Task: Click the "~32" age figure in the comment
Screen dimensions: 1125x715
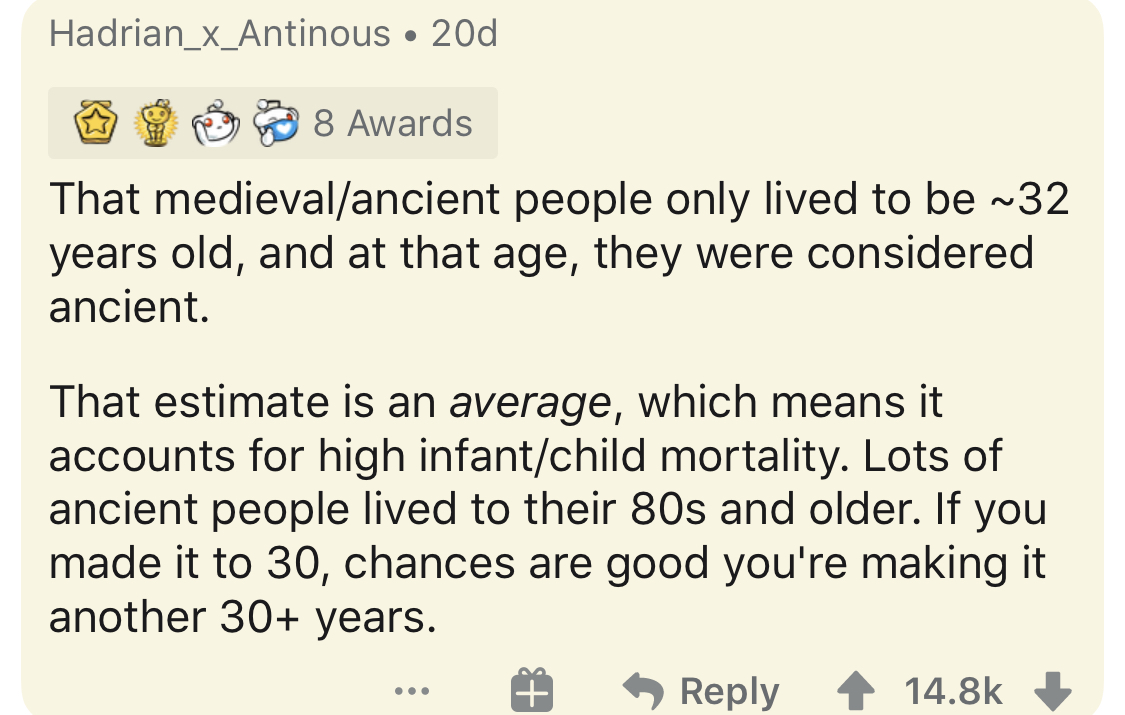Action: coord(1029,199)
